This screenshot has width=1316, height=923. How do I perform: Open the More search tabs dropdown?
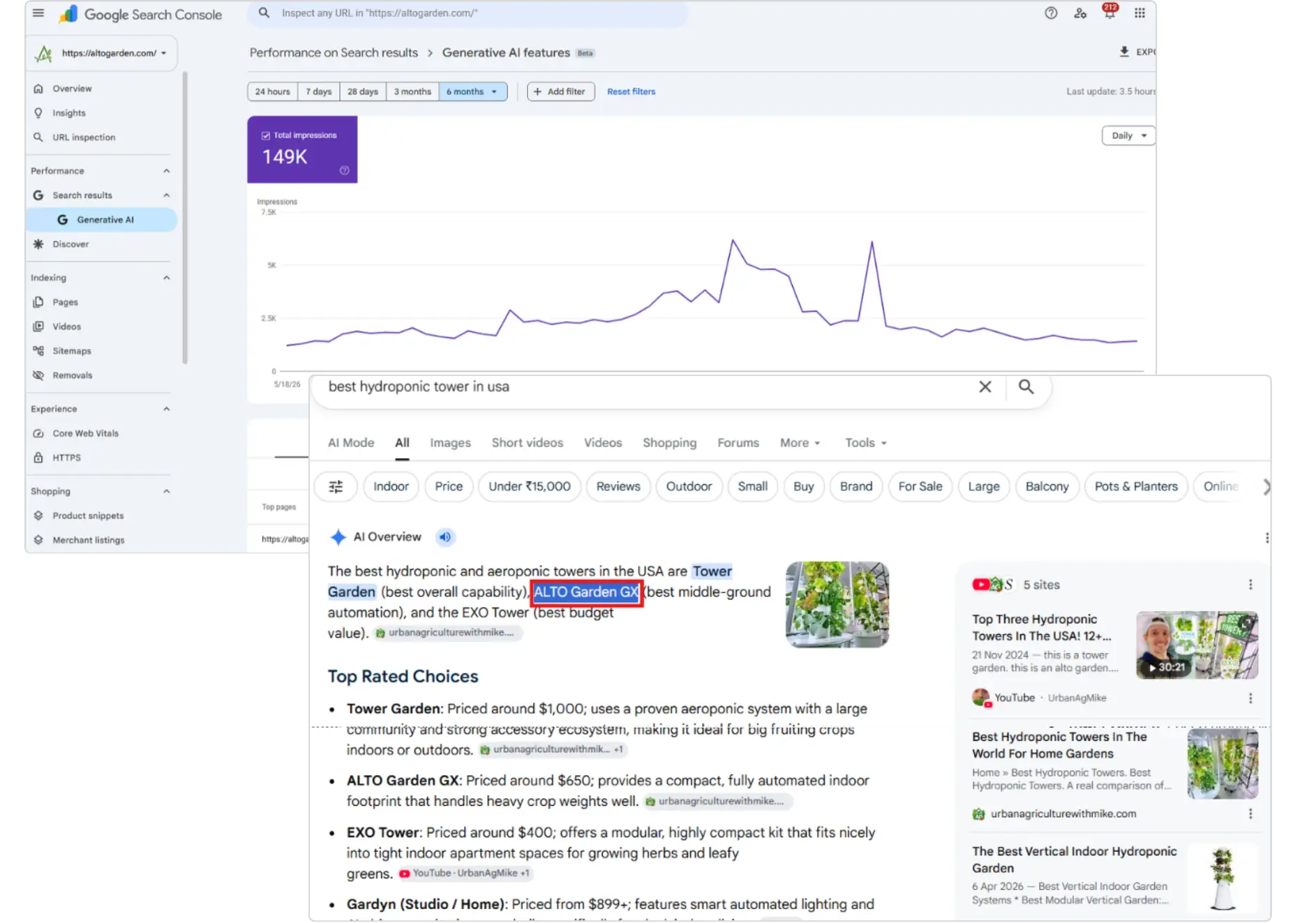[x=800, y=442]
